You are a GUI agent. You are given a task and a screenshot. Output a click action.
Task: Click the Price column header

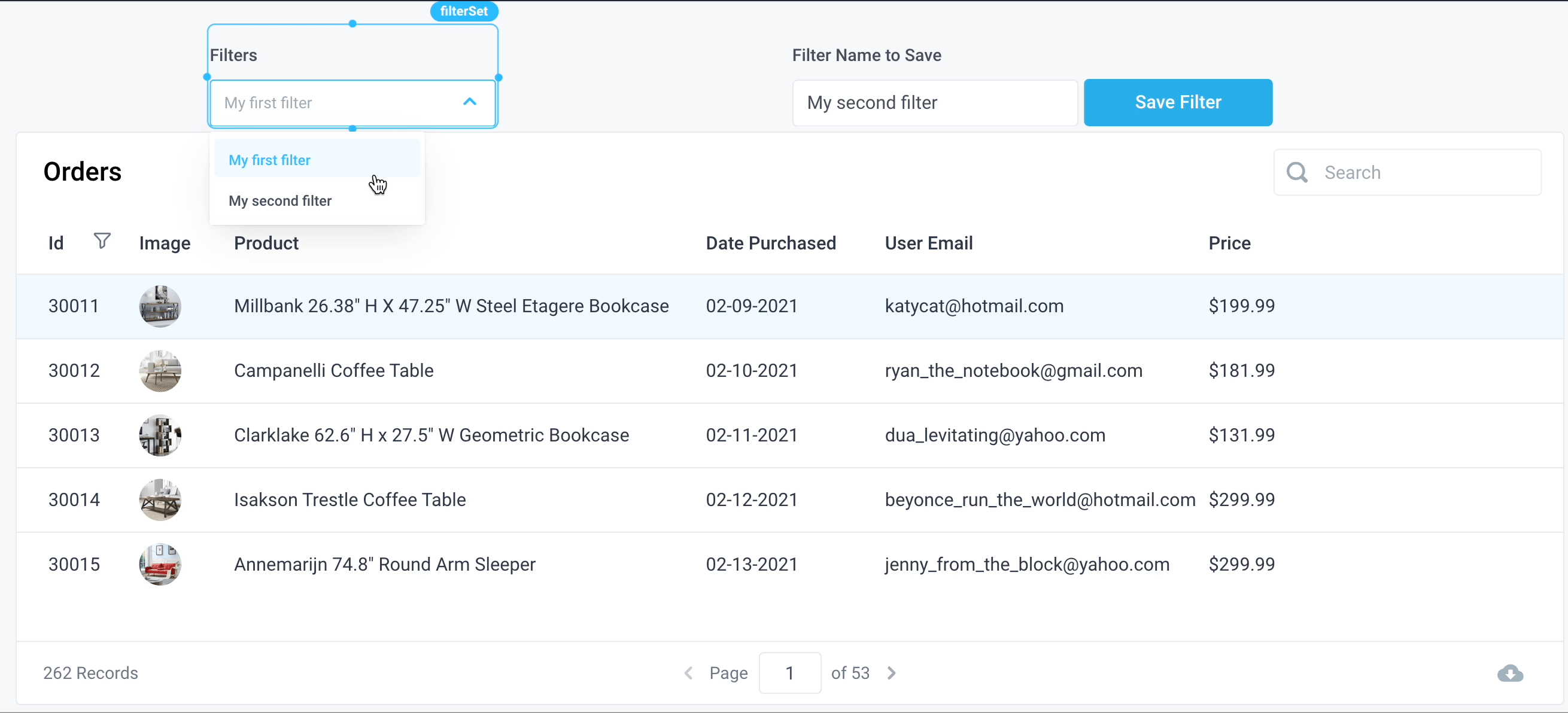click(1229, 243)
